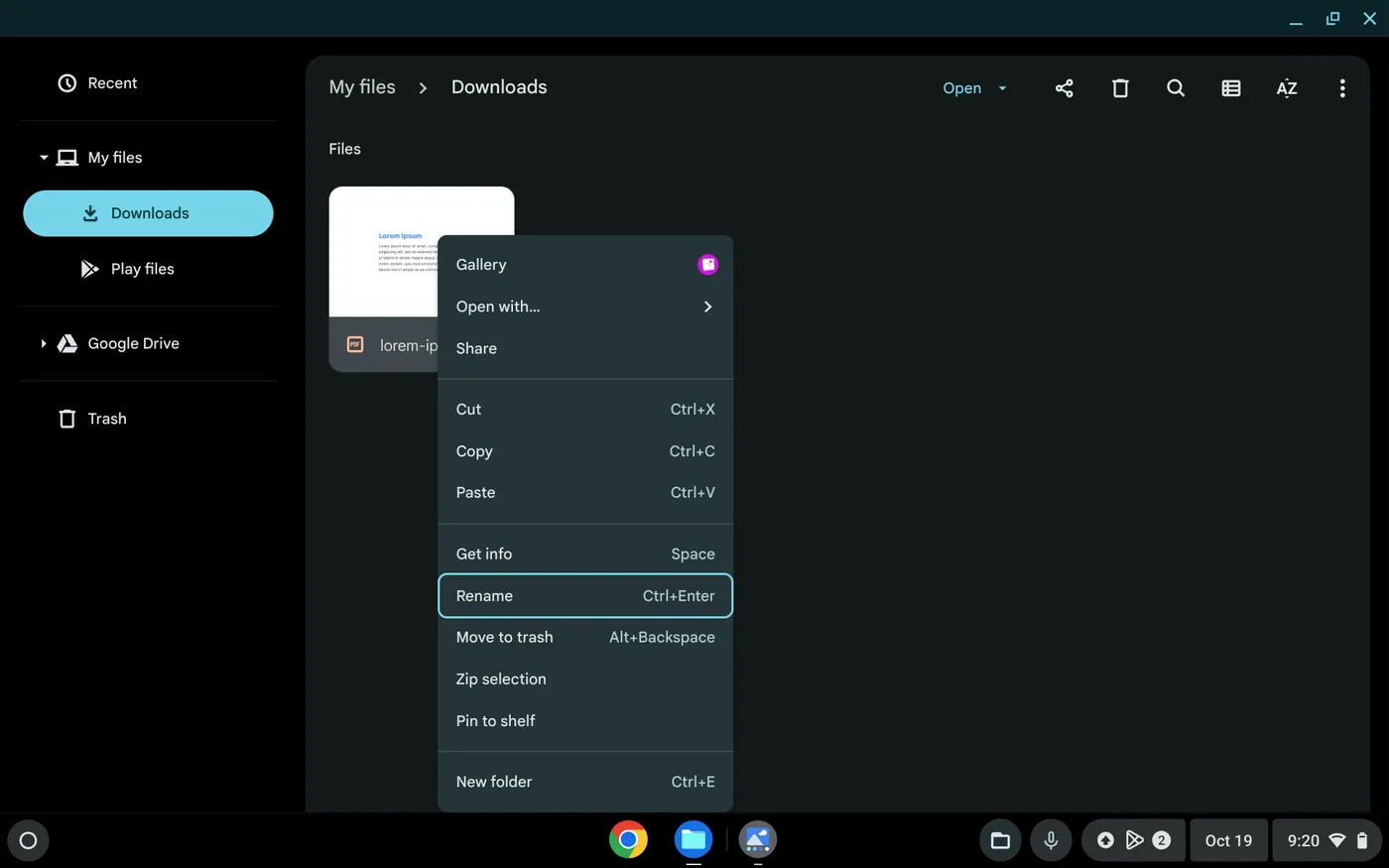Click the Open button in toolbar
This screenshot has width=1389, height=868.
[x=961, y=88]
